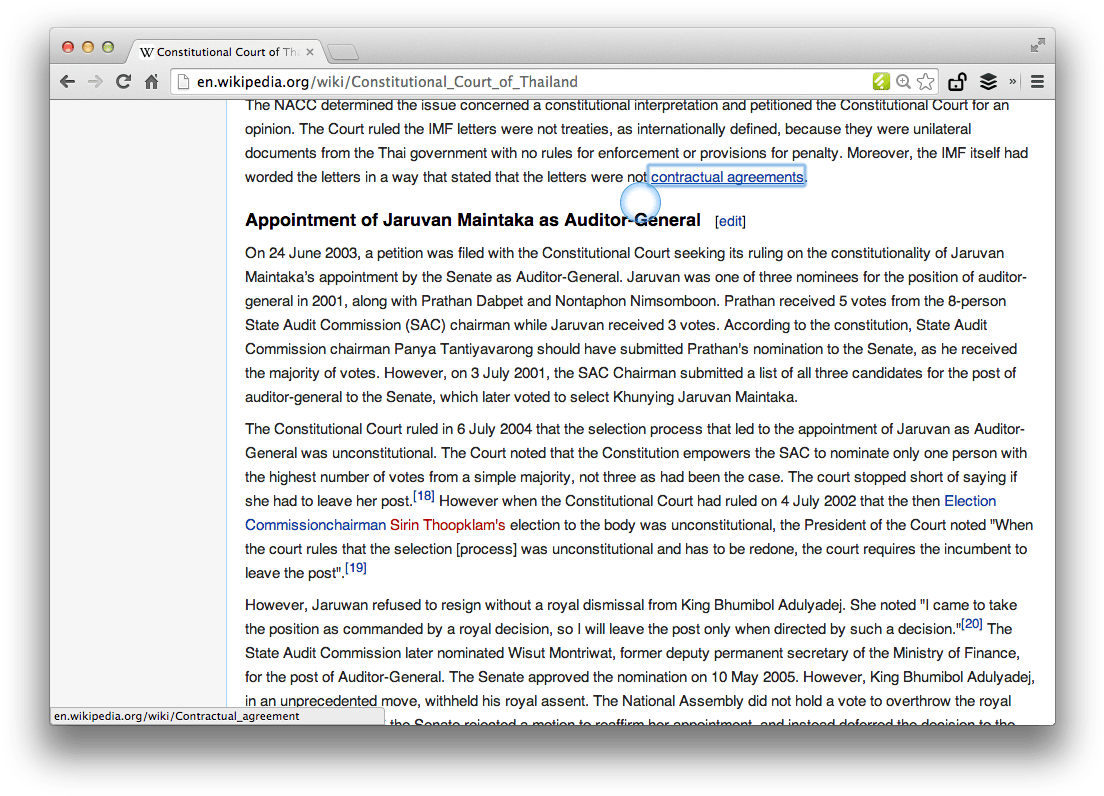
Task: Click the status bar URL Contractual_agreement
Action: click(177, 716)
